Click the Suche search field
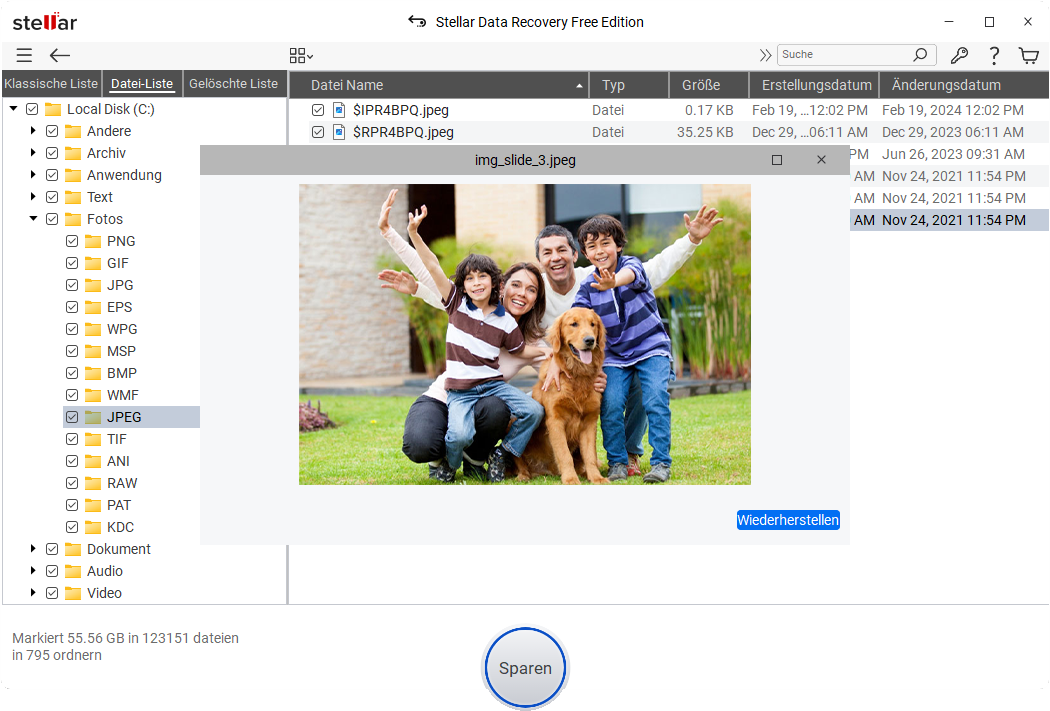 [x=842, y=55]
